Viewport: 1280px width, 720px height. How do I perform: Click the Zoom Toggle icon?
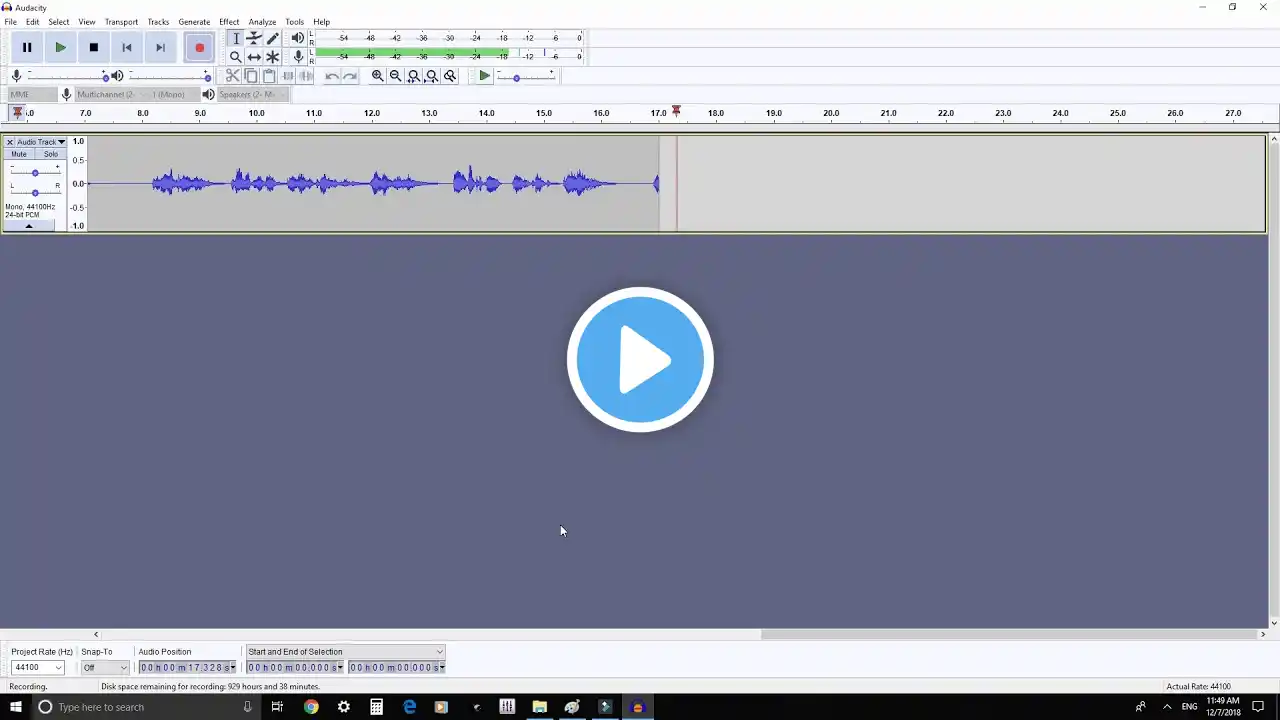(x=449, y=76)
